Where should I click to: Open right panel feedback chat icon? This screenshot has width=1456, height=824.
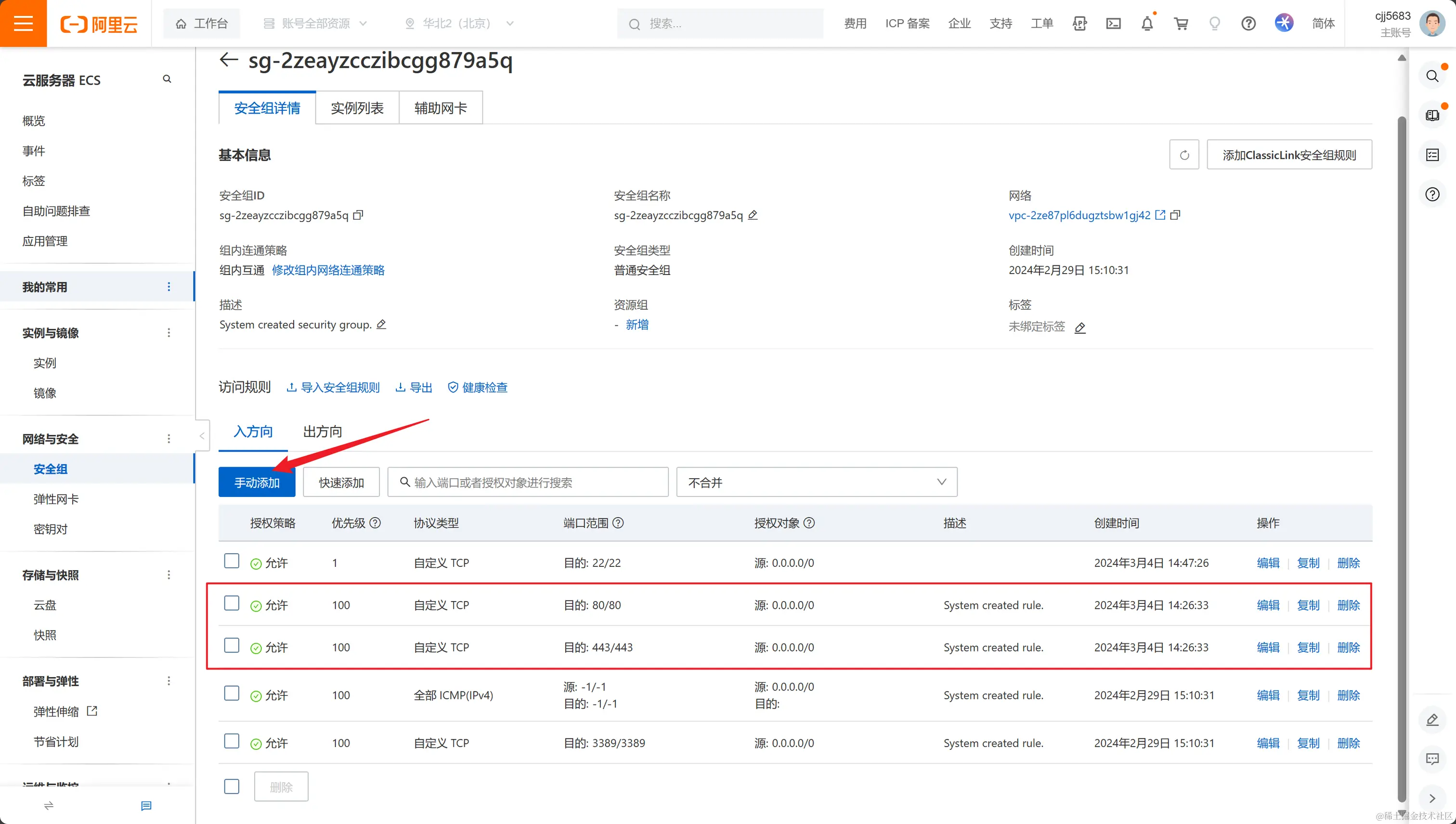click(1432, 759)
